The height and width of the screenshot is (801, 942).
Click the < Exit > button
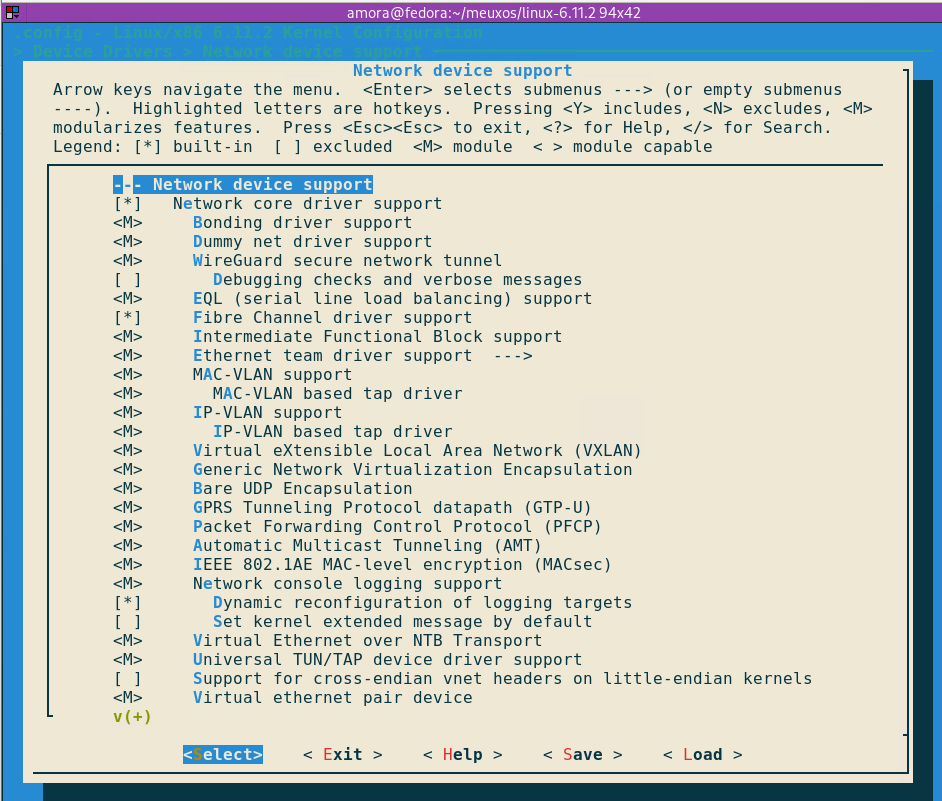pyautogui.click(x=343, y=755)
